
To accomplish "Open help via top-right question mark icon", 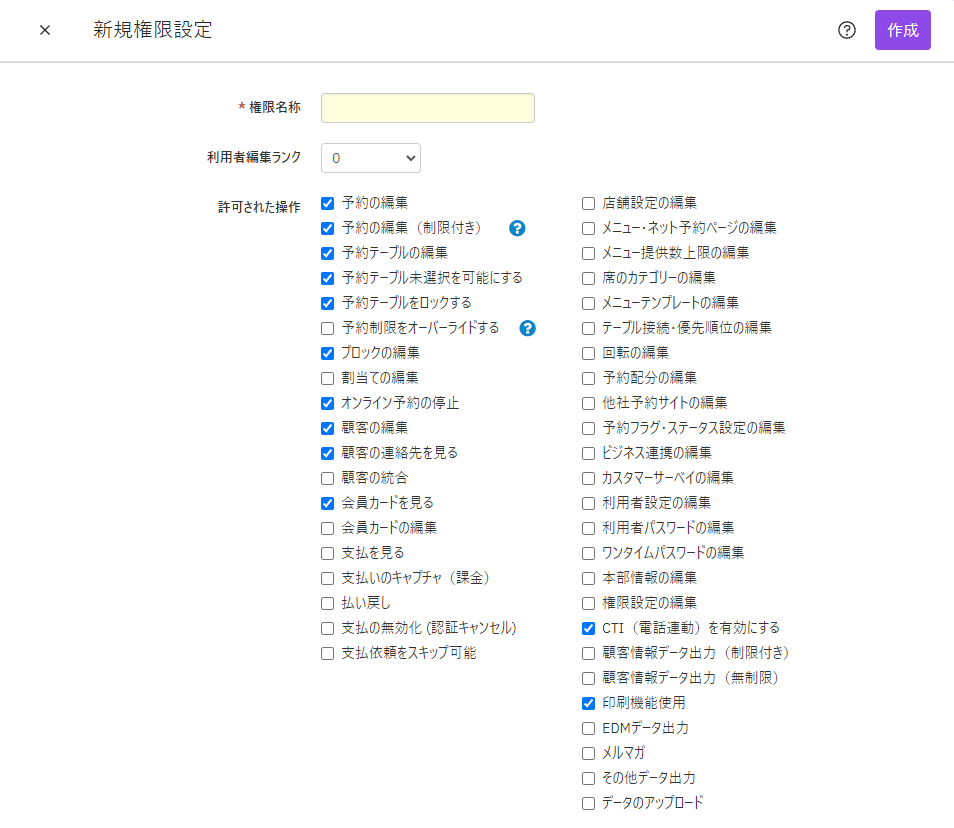I will coord(847,30).
